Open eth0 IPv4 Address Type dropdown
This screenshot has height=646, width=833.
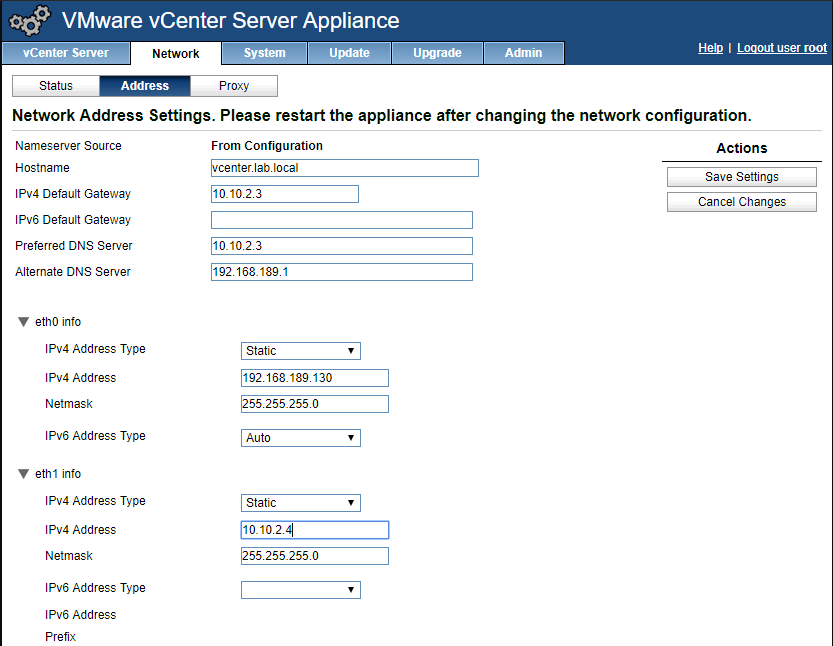(x=300, y=351)
